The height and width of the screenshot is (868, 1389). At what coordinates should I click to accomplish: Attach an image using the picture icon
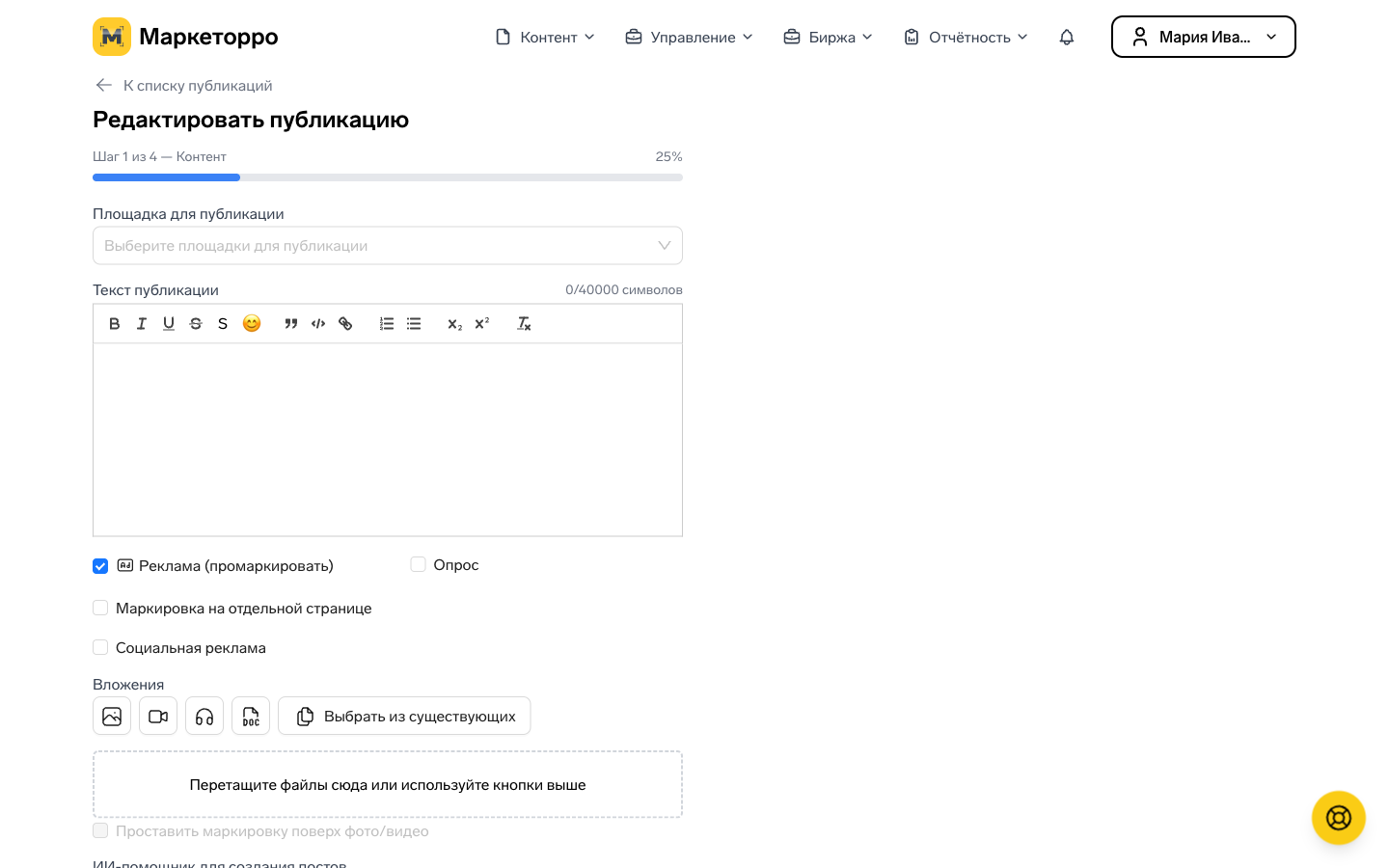tap(112, 717)
